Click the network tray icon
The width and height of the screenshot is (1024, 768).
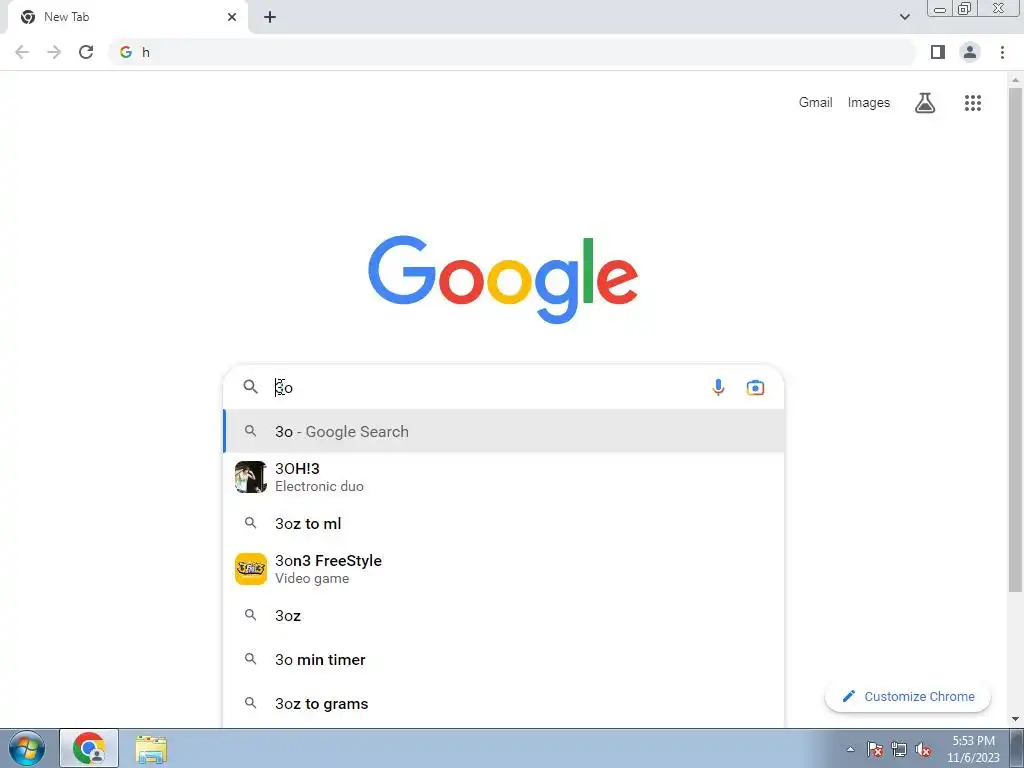899,749
